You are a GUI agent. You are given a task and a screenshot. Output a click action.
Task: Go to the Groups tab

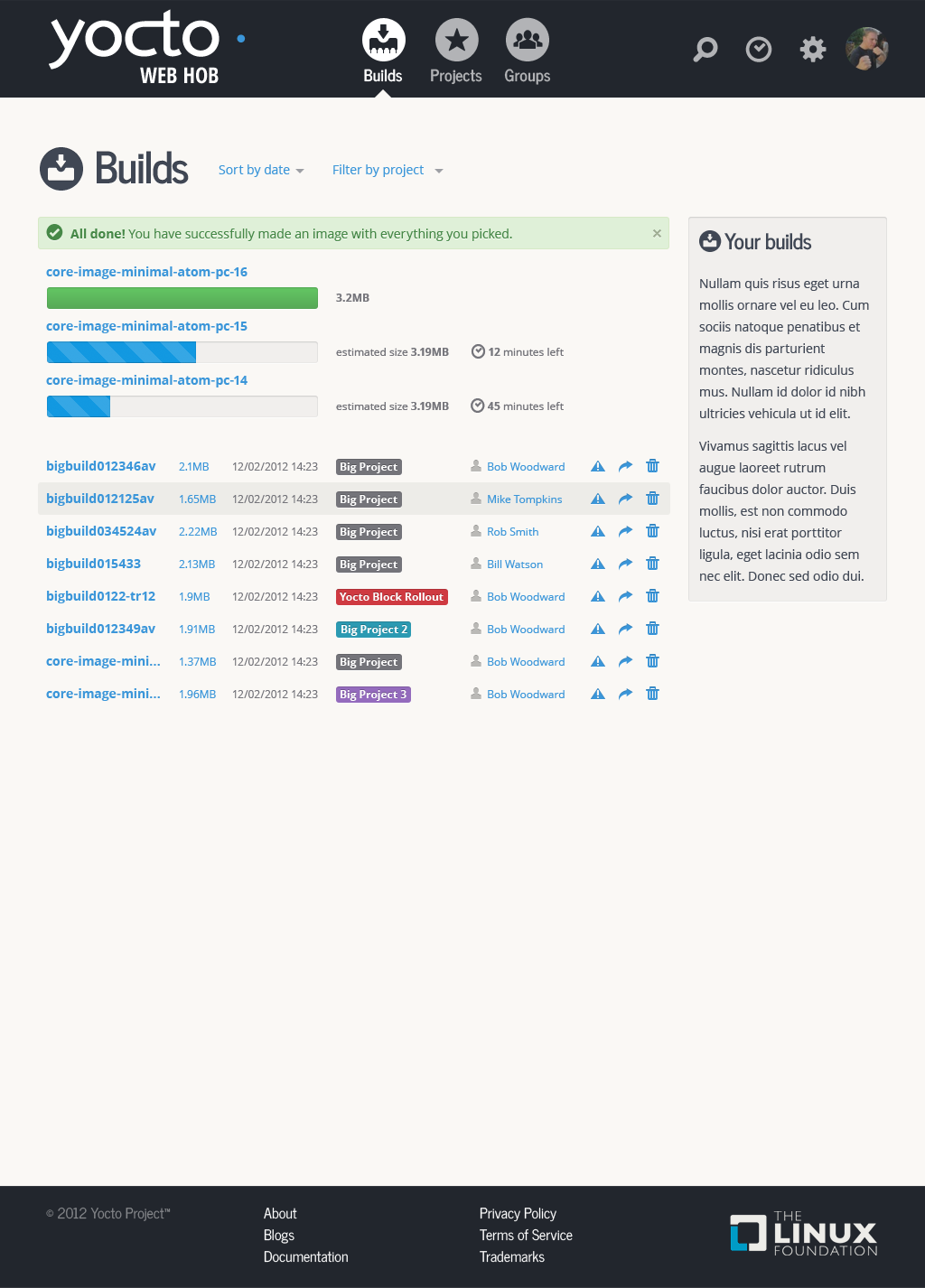[528, 51]
